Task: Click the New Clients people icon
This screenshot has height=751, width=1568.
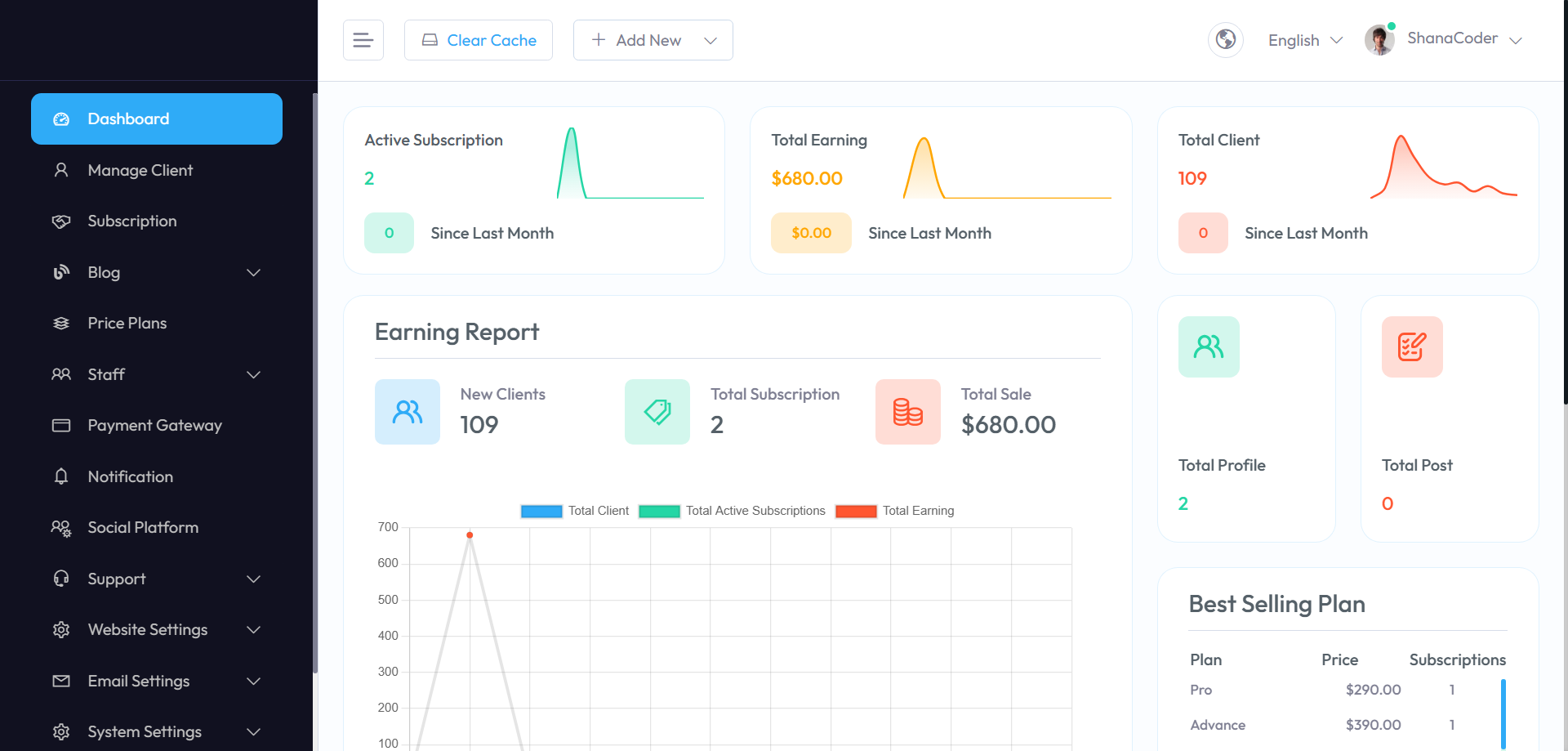Action: 408,412
